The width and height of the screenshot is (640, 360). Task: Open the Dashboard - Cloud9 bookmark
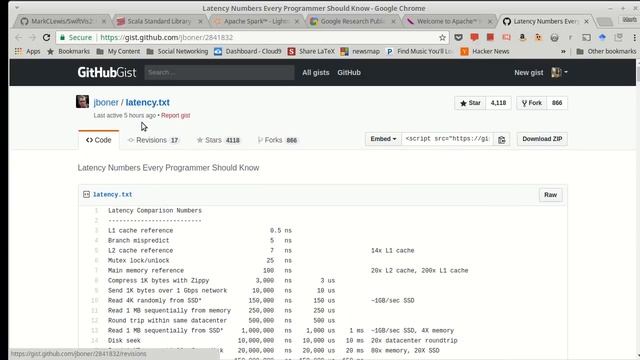click(248, 51)
